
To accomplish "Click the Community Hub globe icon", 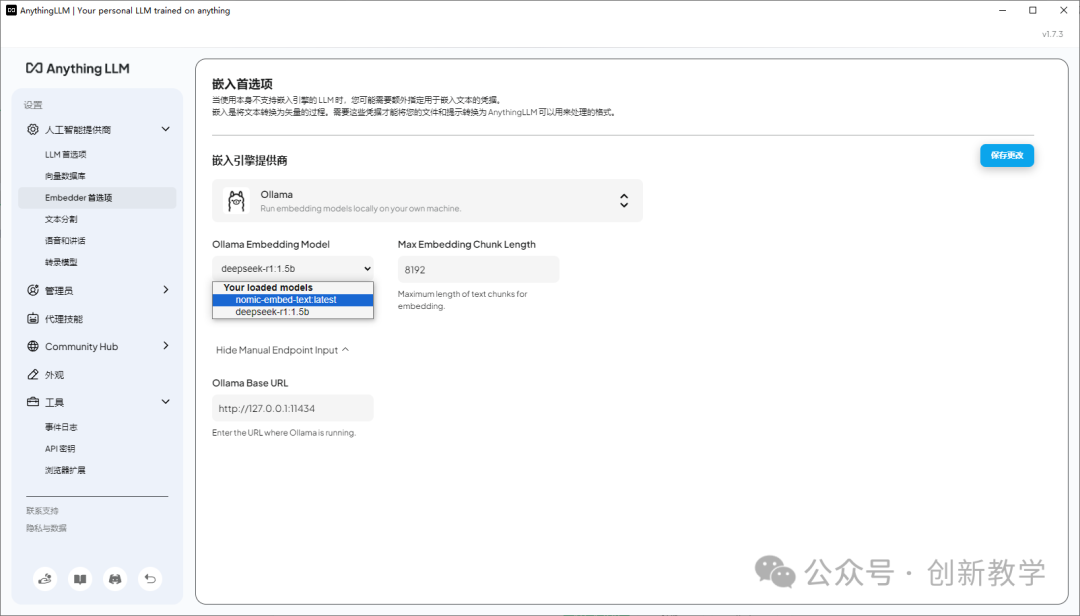I will (x=32, y=346).
